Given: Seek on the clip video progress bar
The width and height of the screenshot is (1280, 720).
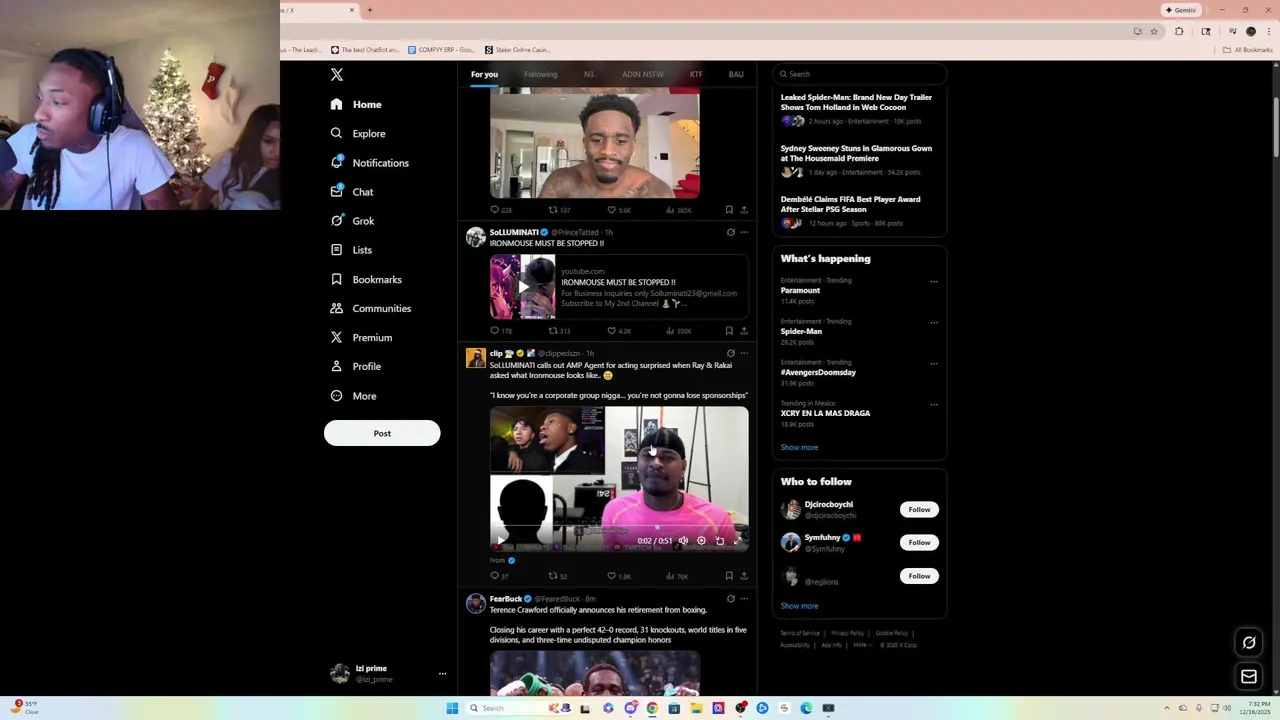Looking at the screenshot, I should coord(619,528).
